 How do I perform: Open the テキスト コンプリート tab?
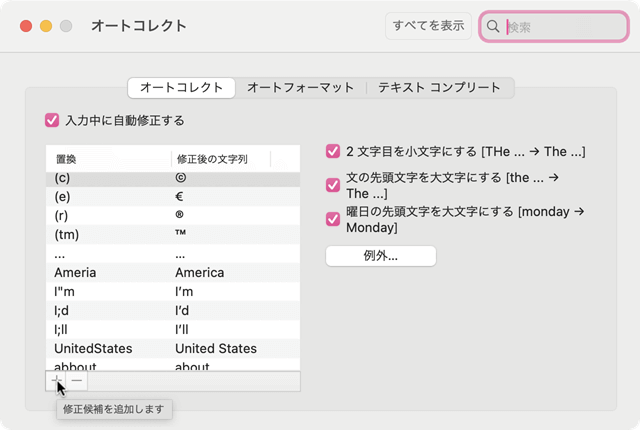point(439,88)
